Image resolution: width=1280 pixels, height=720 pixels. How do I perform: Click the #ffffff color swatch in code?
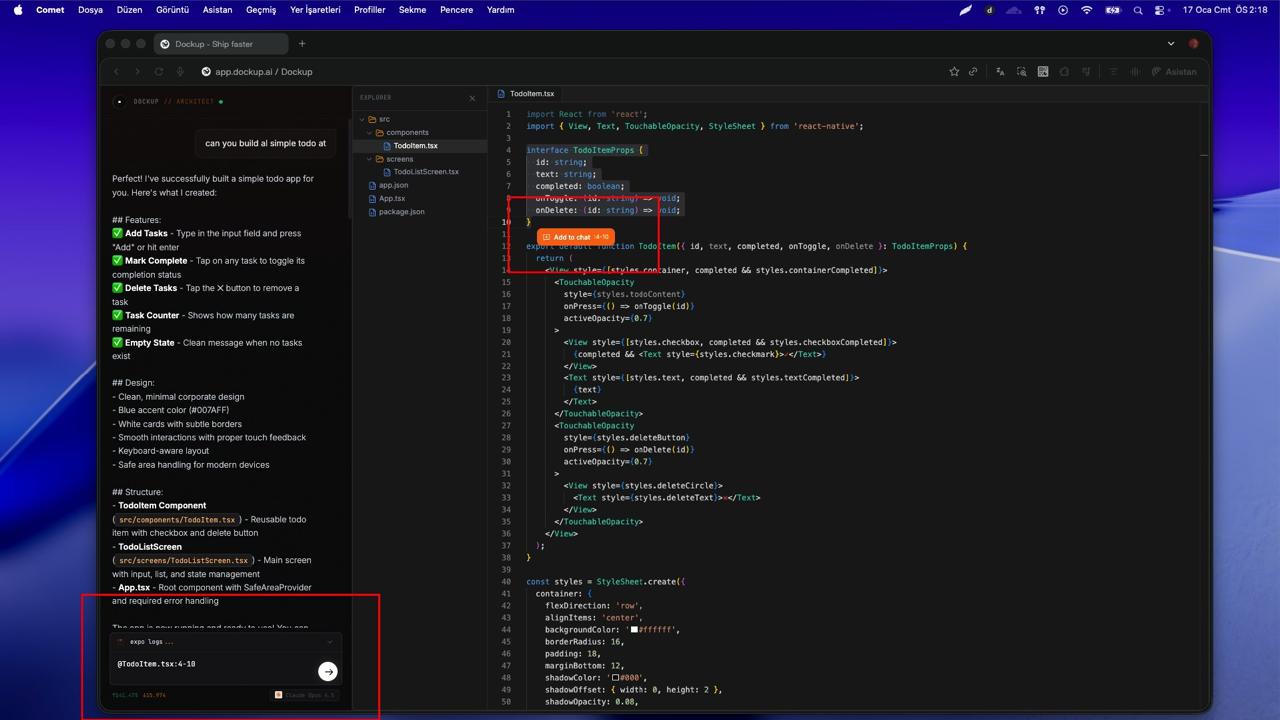634,630
